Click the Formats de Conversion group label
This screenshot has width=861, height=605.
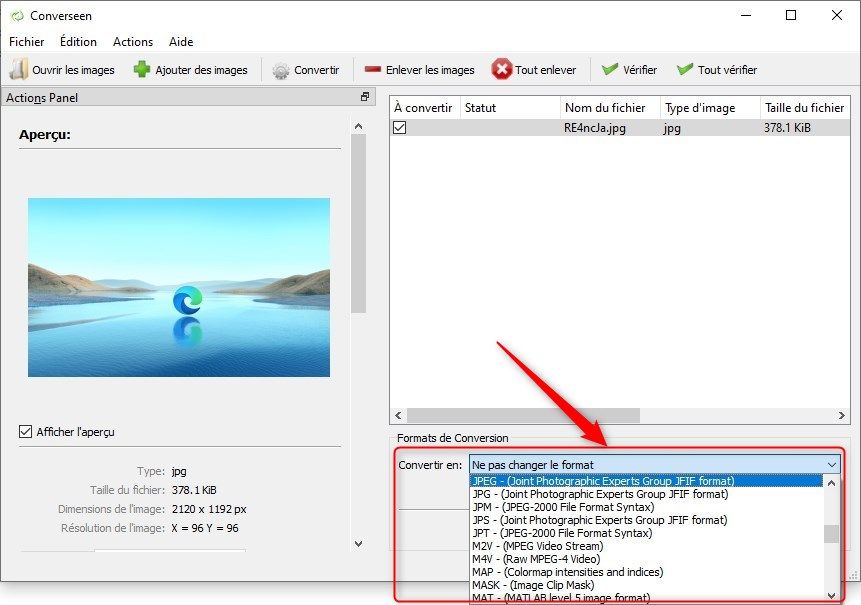click(452, 438)
